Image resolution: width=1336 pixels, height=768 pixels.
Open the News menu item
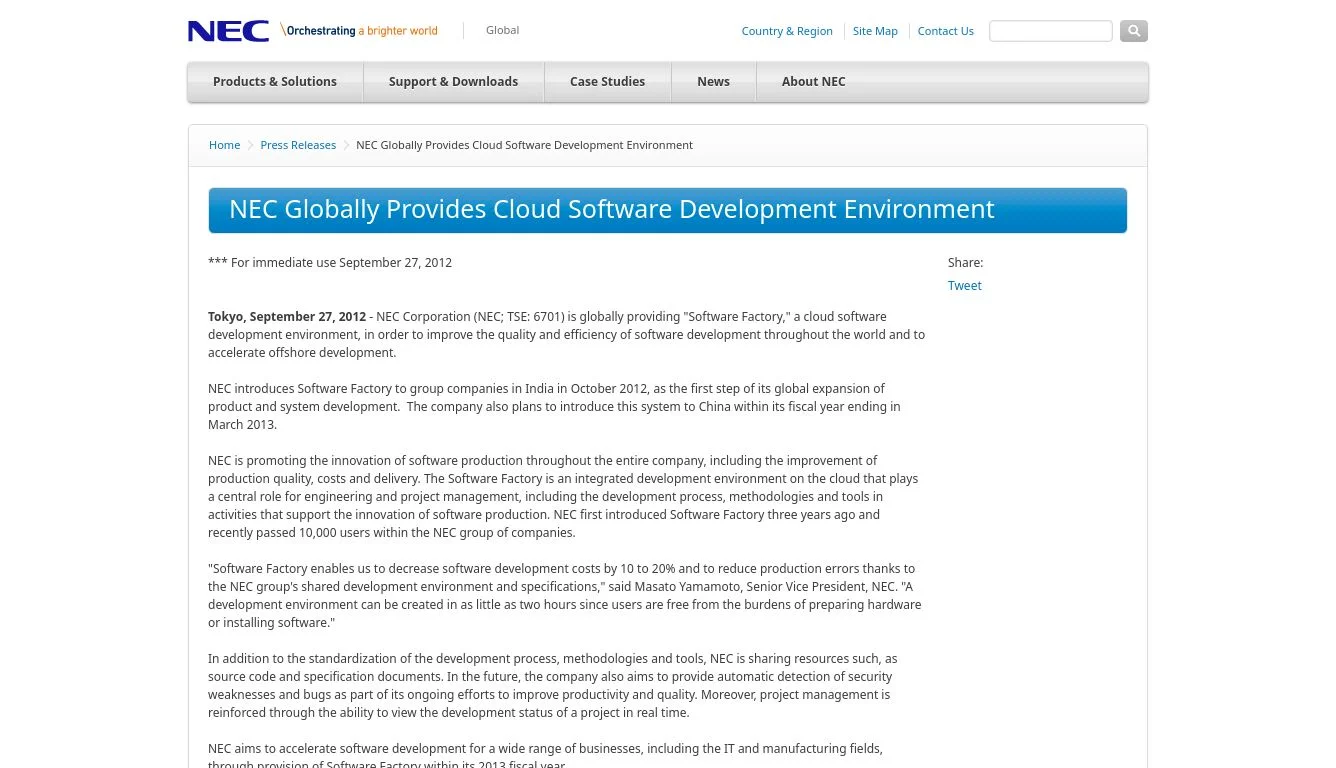coord(713,82)
